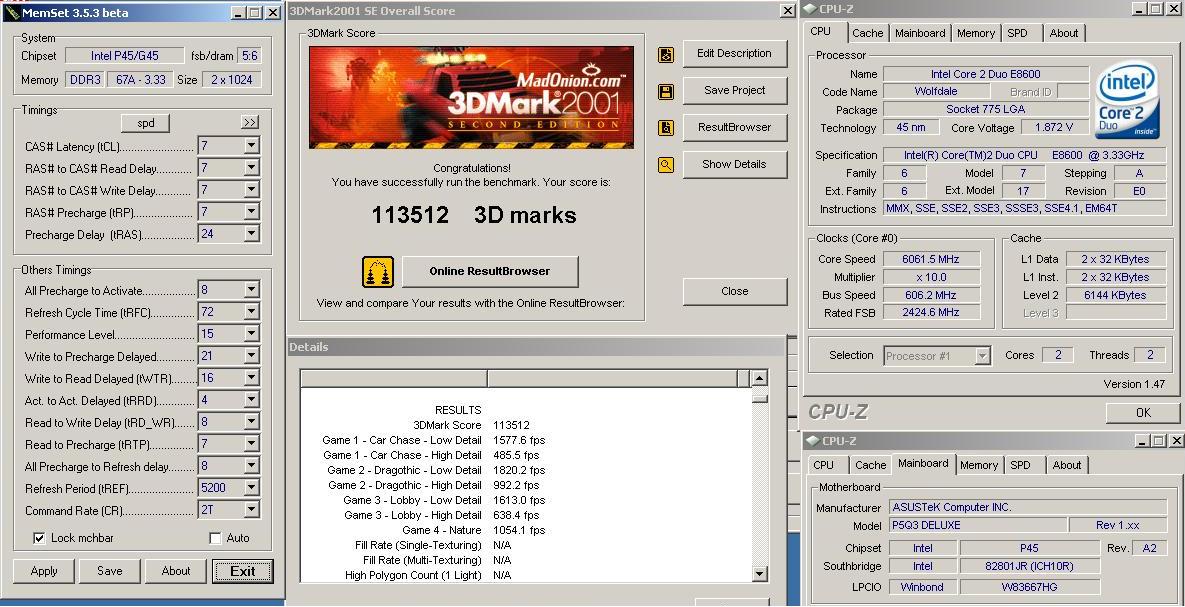
Task: Click the lower CPU-Z Mainboard window title icon
Action: (x=812, y=441)
